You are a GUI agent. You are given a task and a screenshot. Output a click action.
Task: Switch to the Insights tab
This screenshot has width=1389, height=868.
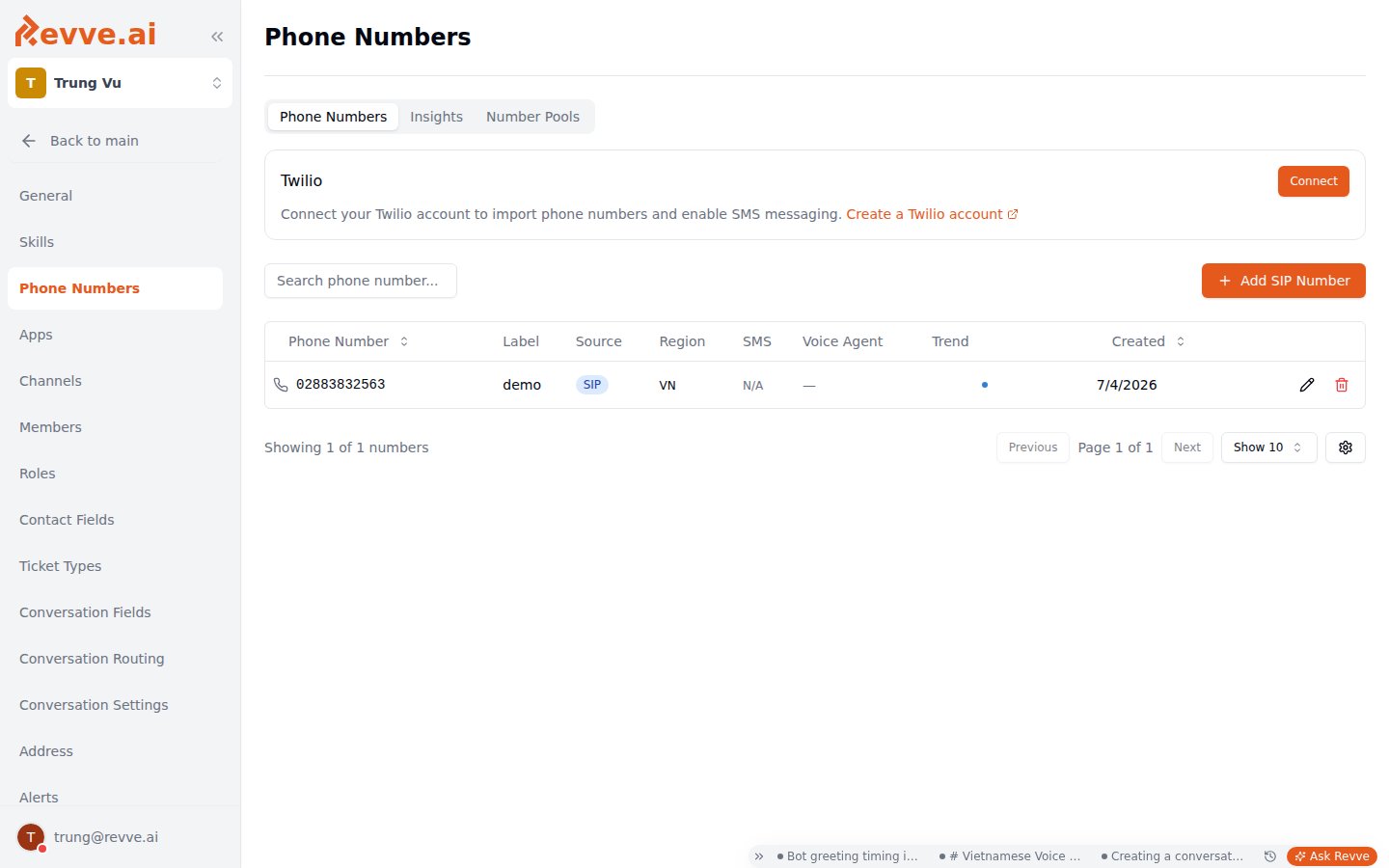pos(436,117)
